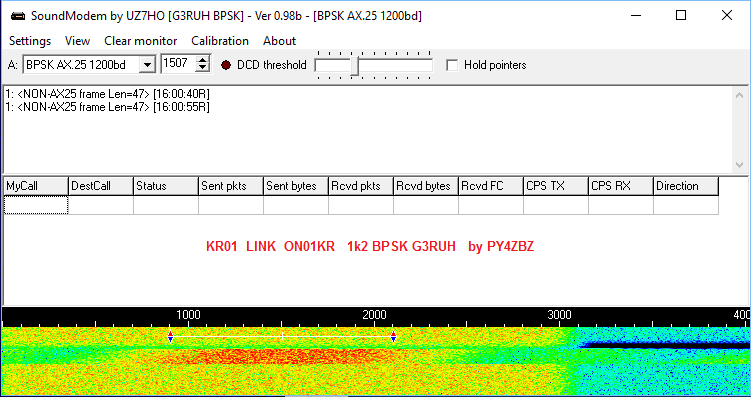This screenshot has height=397, width=751.
Task: Click the red DCD indicator light
Action: pos(226,65)
